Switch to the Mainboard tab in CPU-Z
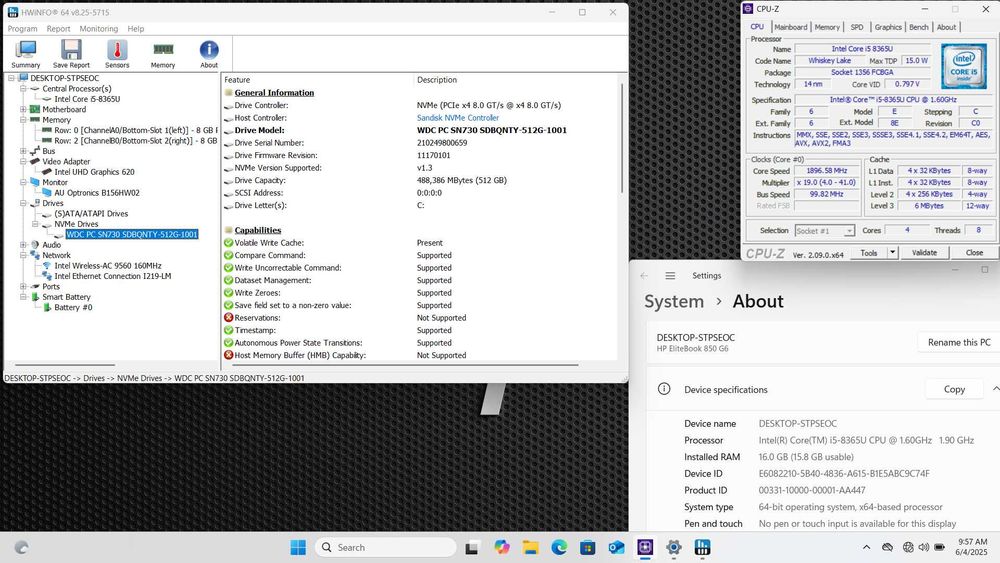 click(x=790, y=27)
